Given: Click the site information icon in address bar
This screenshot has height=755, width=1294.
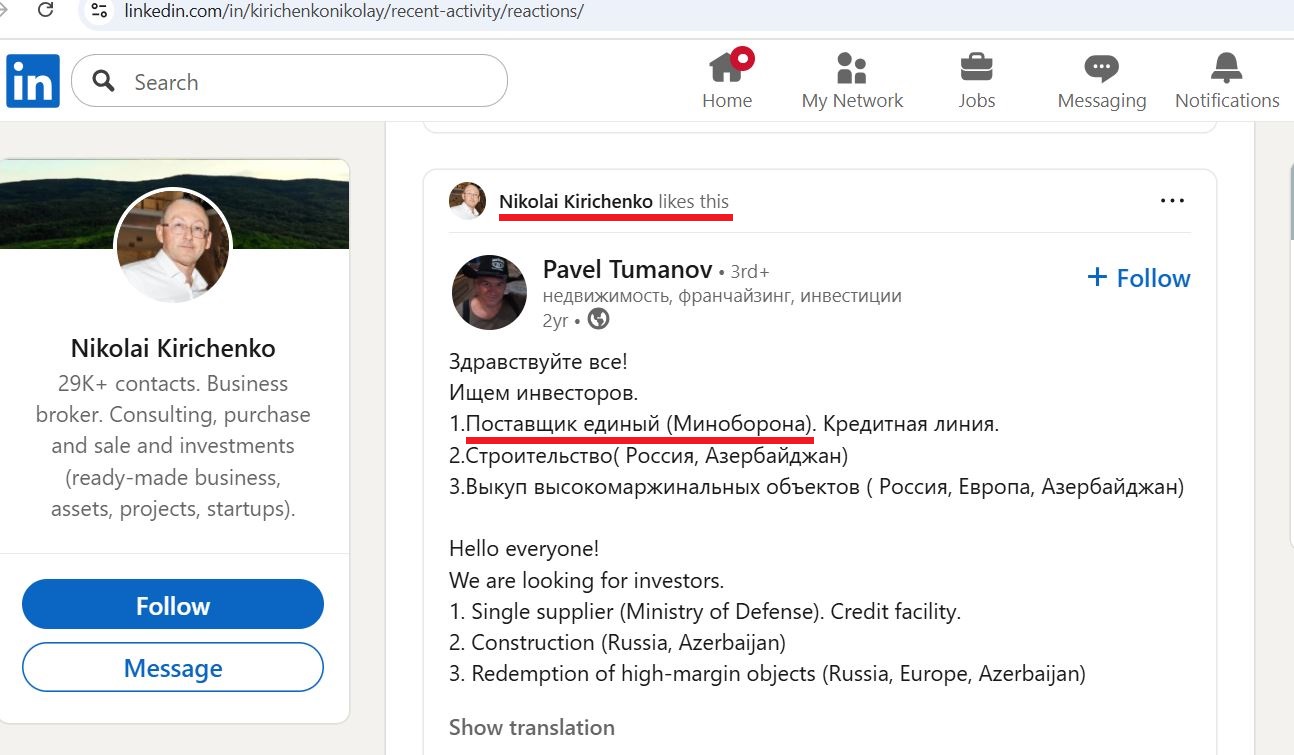Looking at the screenshot, I should click(98, 11).
